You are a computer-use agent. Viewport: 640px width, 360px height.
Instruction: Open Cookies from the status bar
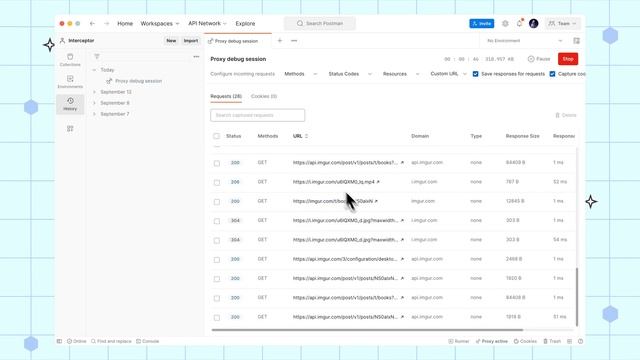(525, 341)
